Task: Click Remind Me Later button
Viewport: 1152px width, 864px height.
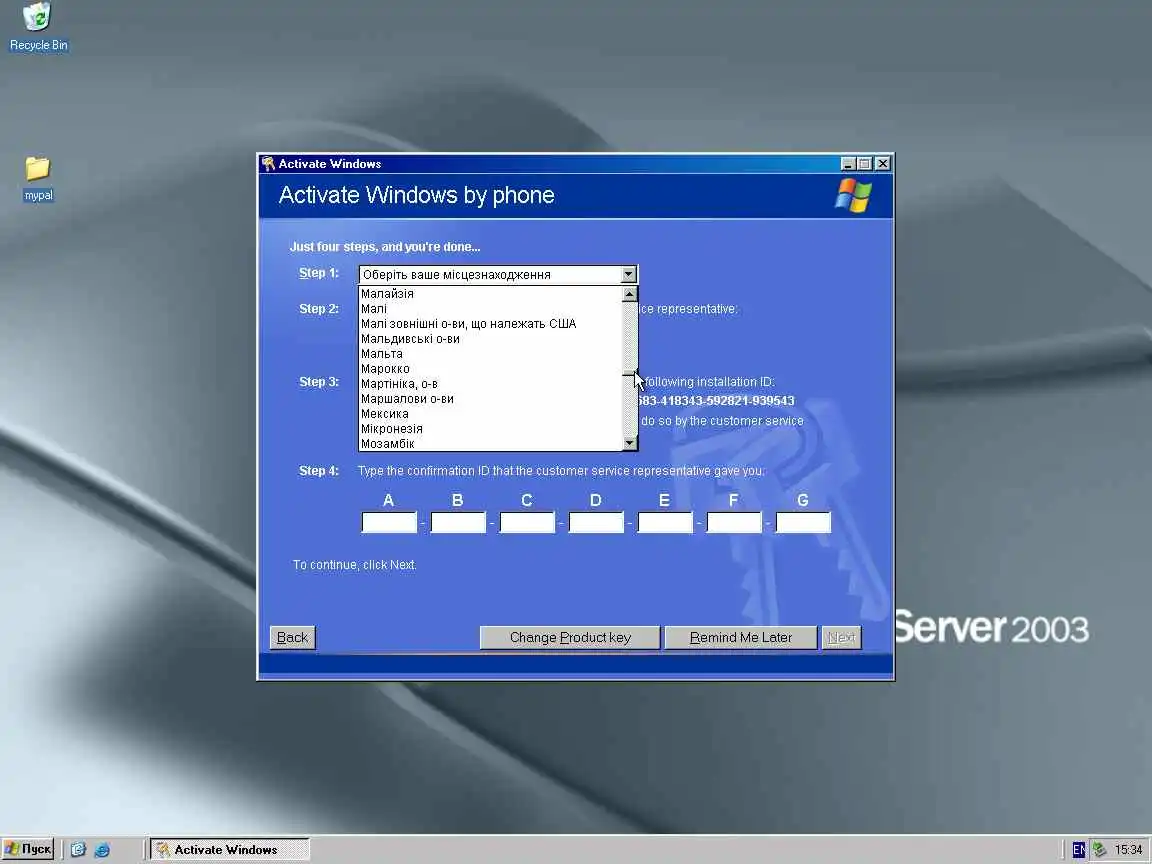Action: [x=741, y=638]
